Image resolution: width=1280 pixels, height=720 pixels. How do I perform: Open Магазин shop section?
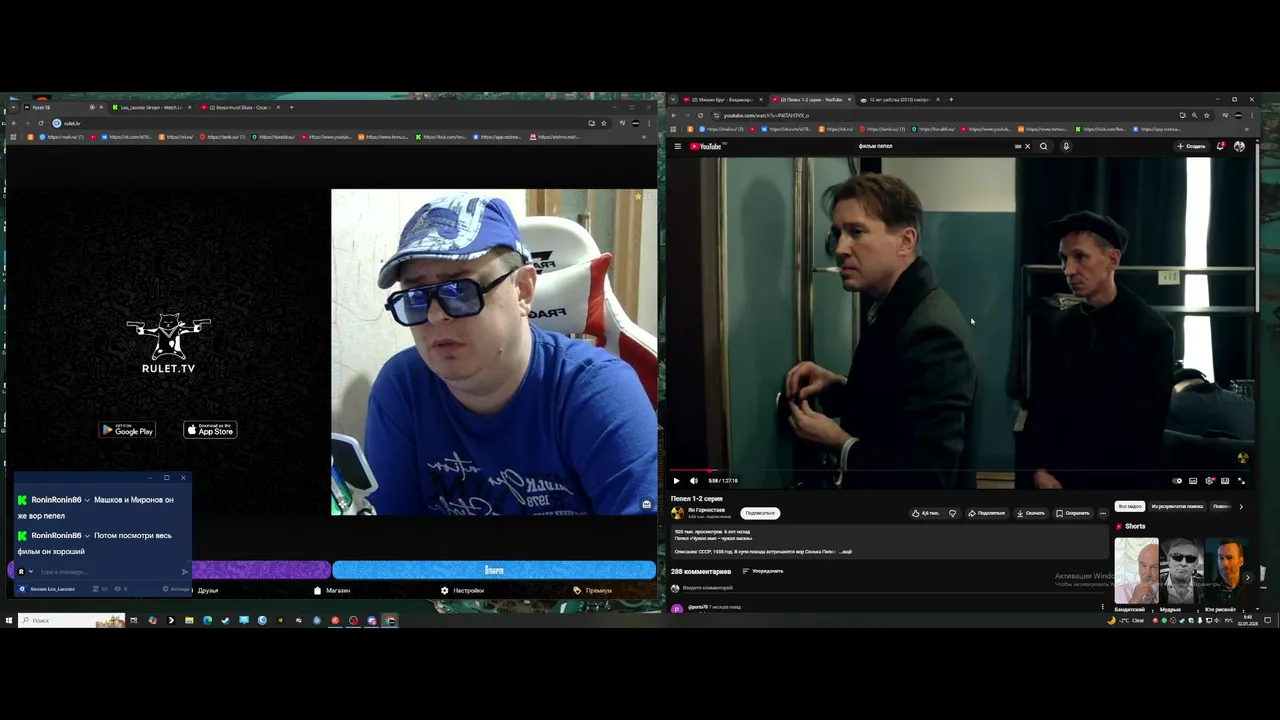pyautogui.click(x=332, y=590)
